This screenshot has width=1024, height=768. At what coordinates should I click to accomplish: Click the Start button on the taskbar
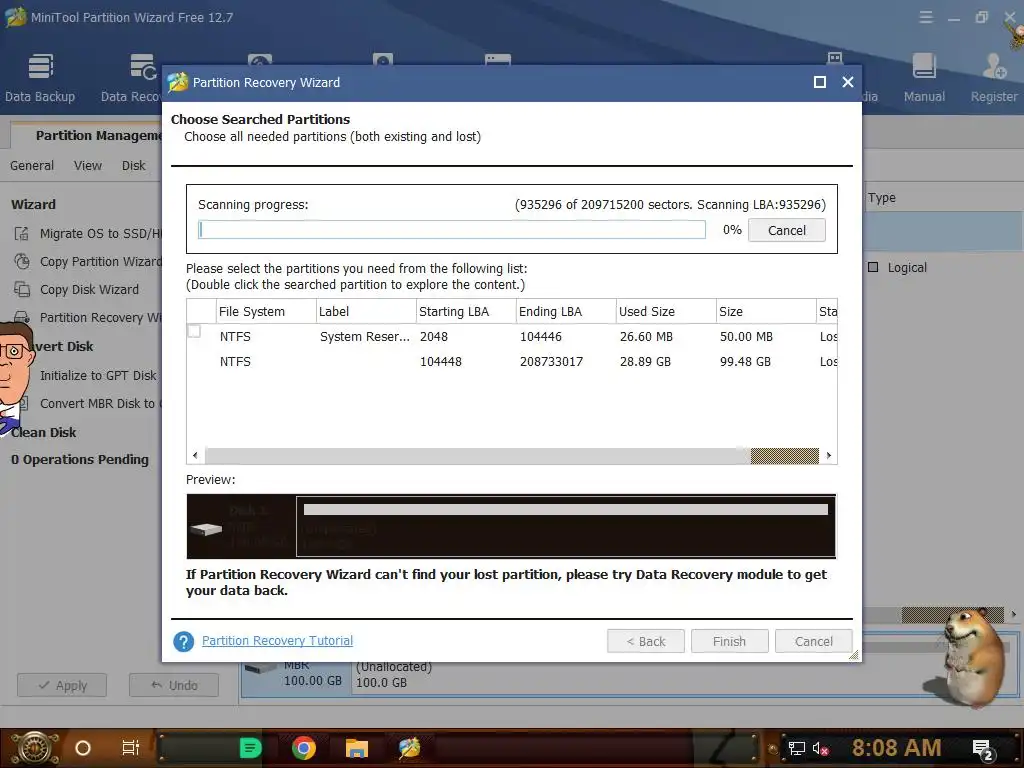34,748
